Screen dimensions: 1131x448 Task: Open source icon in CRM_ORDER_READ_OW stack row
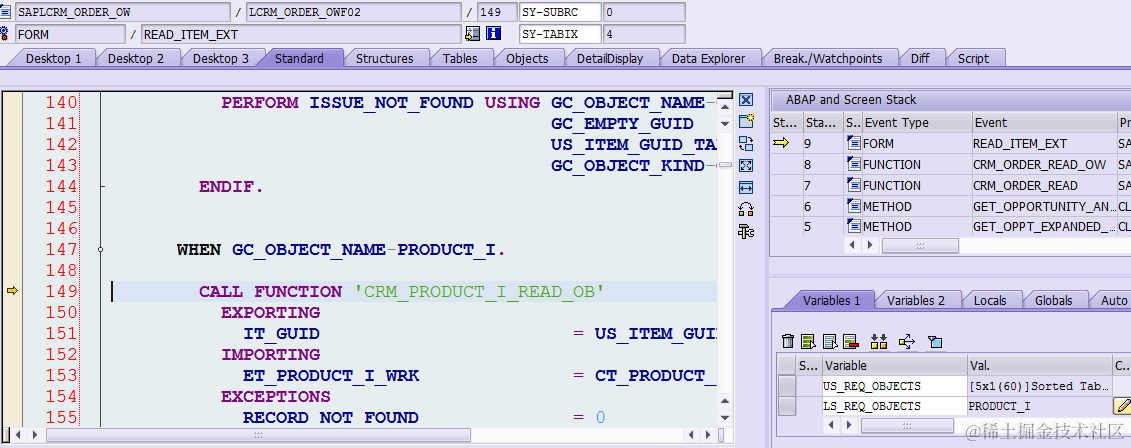click(853, 164)
